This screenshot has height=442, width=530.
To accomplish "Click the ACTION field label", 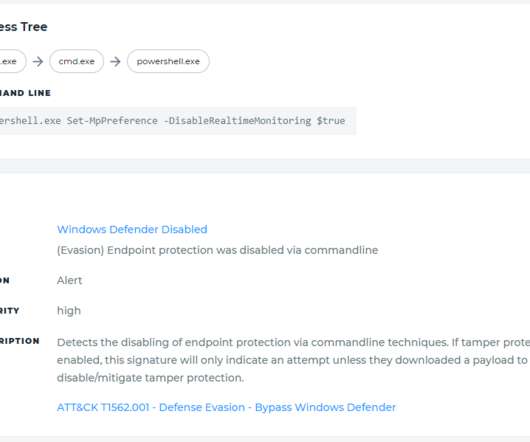I will [x=5, y=280].
